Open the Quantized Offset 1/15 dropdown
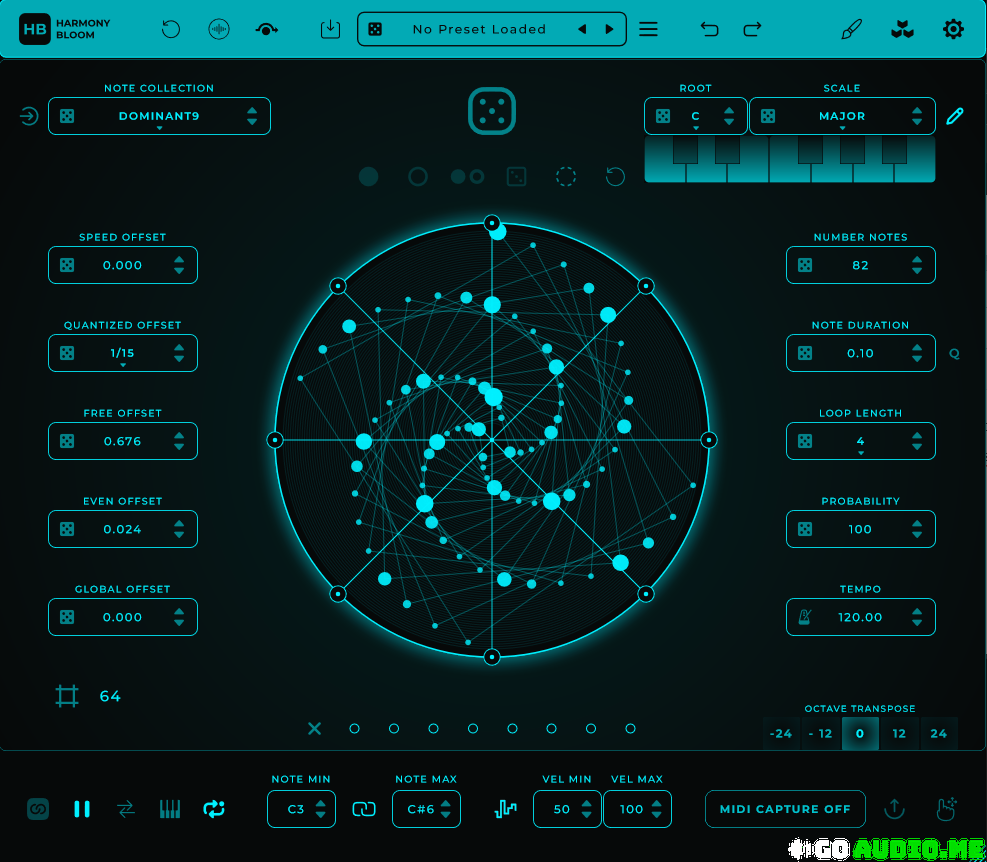 pos(123,353)
